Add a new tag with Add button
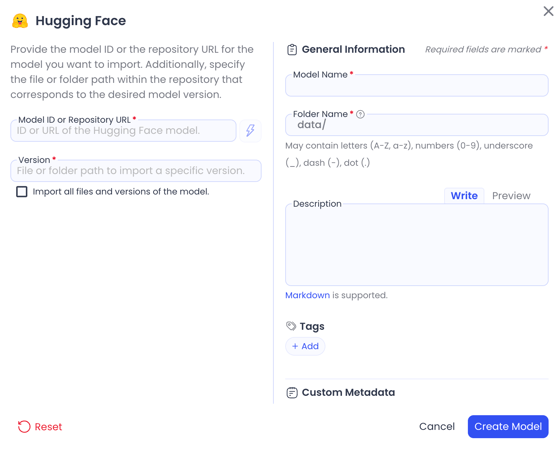 (x=305, y=346)
